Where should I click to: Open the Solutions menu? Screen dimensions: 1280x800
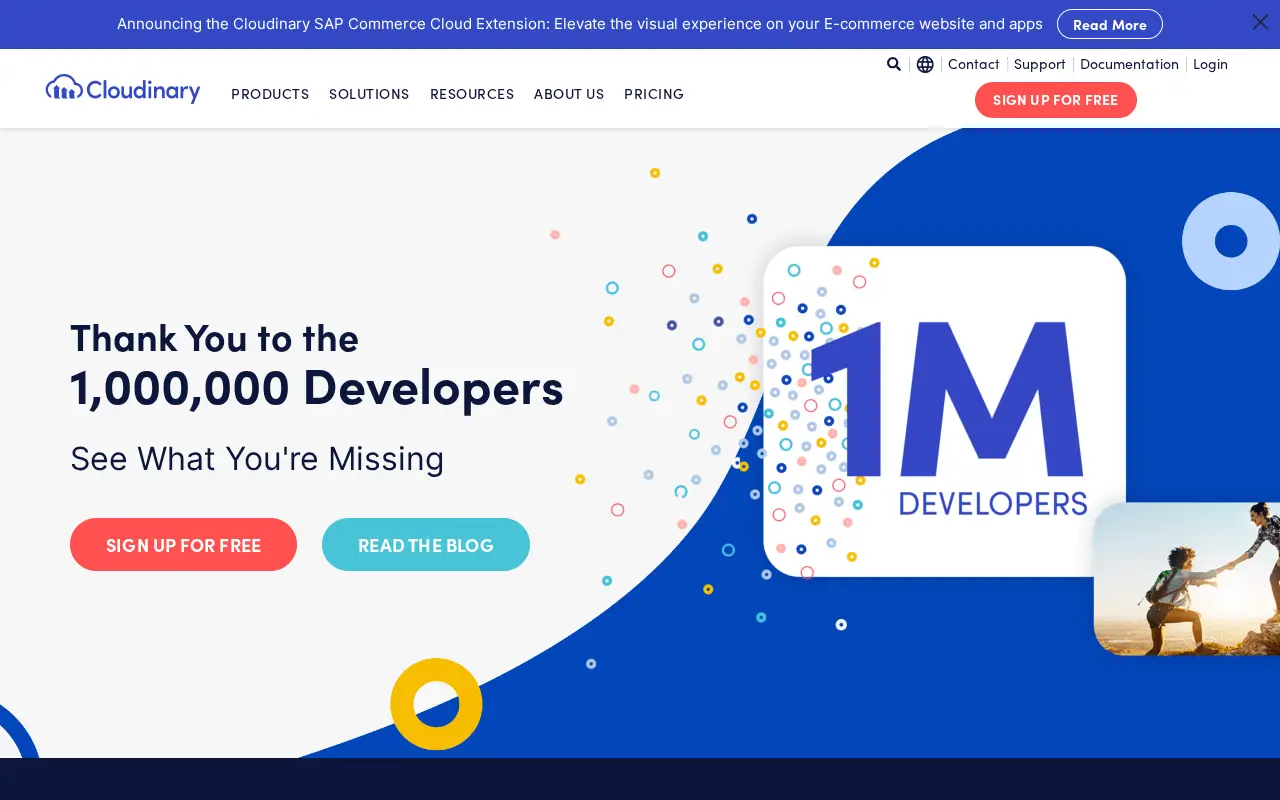coord(369,94)
